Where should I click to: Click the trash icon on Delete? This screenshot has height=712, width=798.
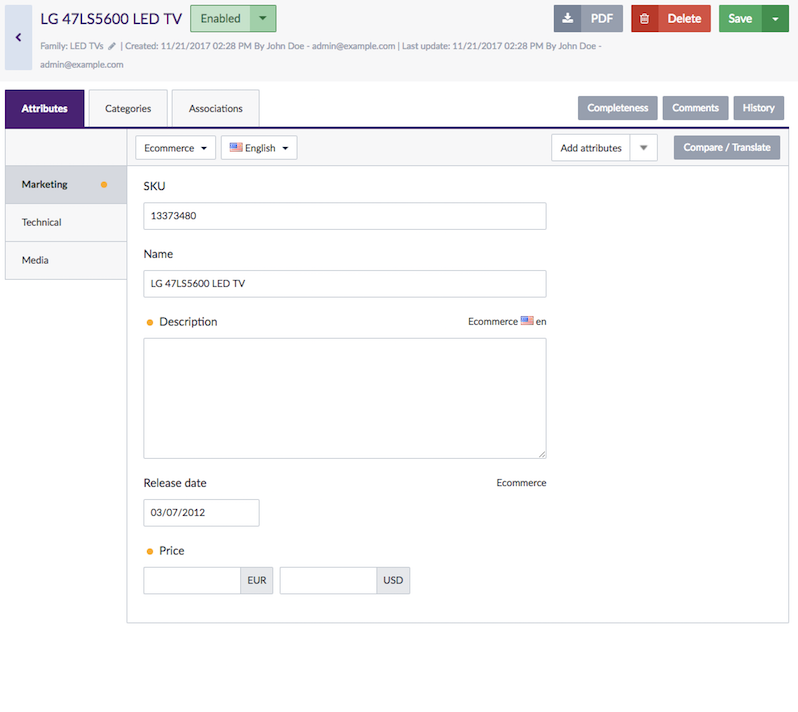pyautogui.click(x=645, y=18)
